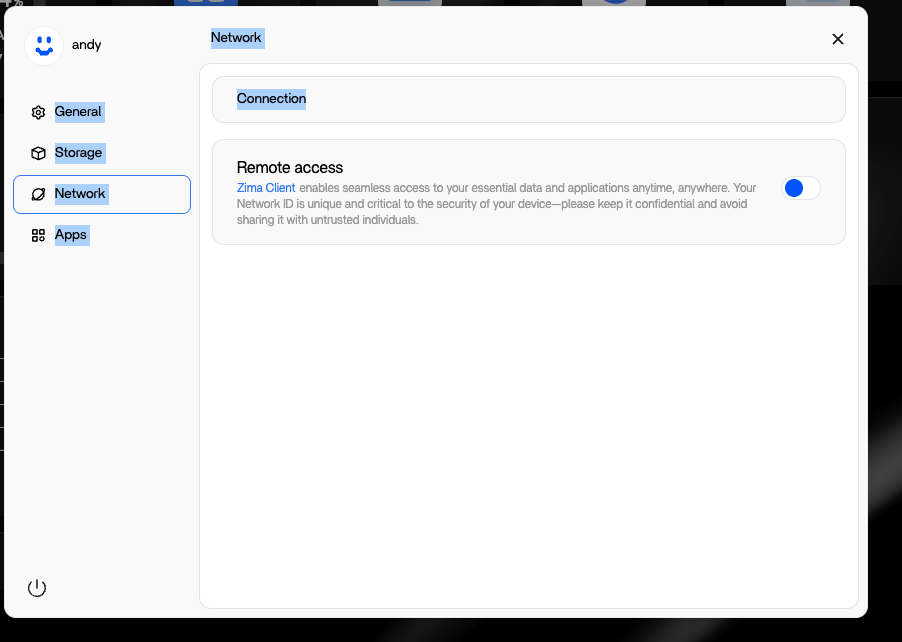Close the settings dialog with the X
Image resolution: width=902 pixels, height=642 pixels.
pyautogui.click(x=838, y=39)
